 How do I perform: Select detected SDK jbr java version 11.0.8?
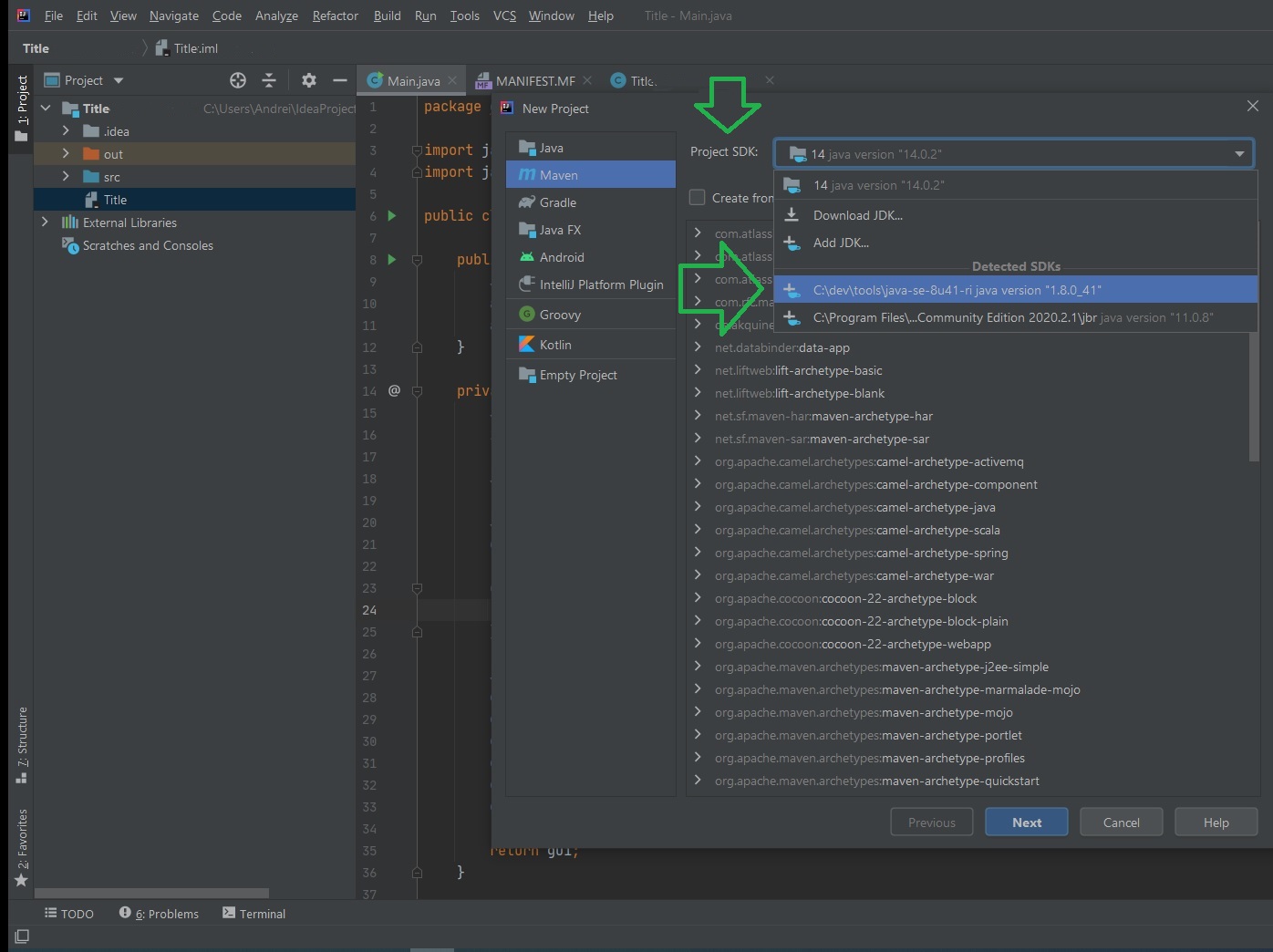[1016, 317]
